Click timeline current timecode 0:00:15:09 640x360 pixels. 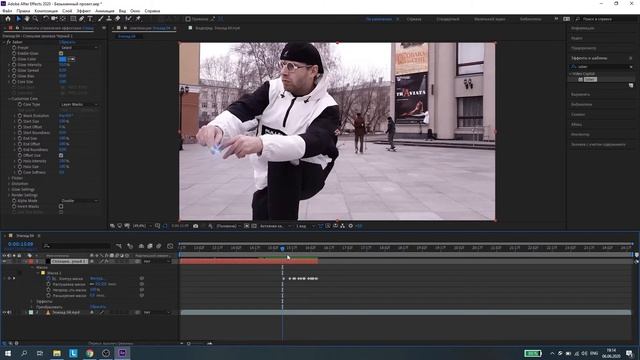click(20, 244)
